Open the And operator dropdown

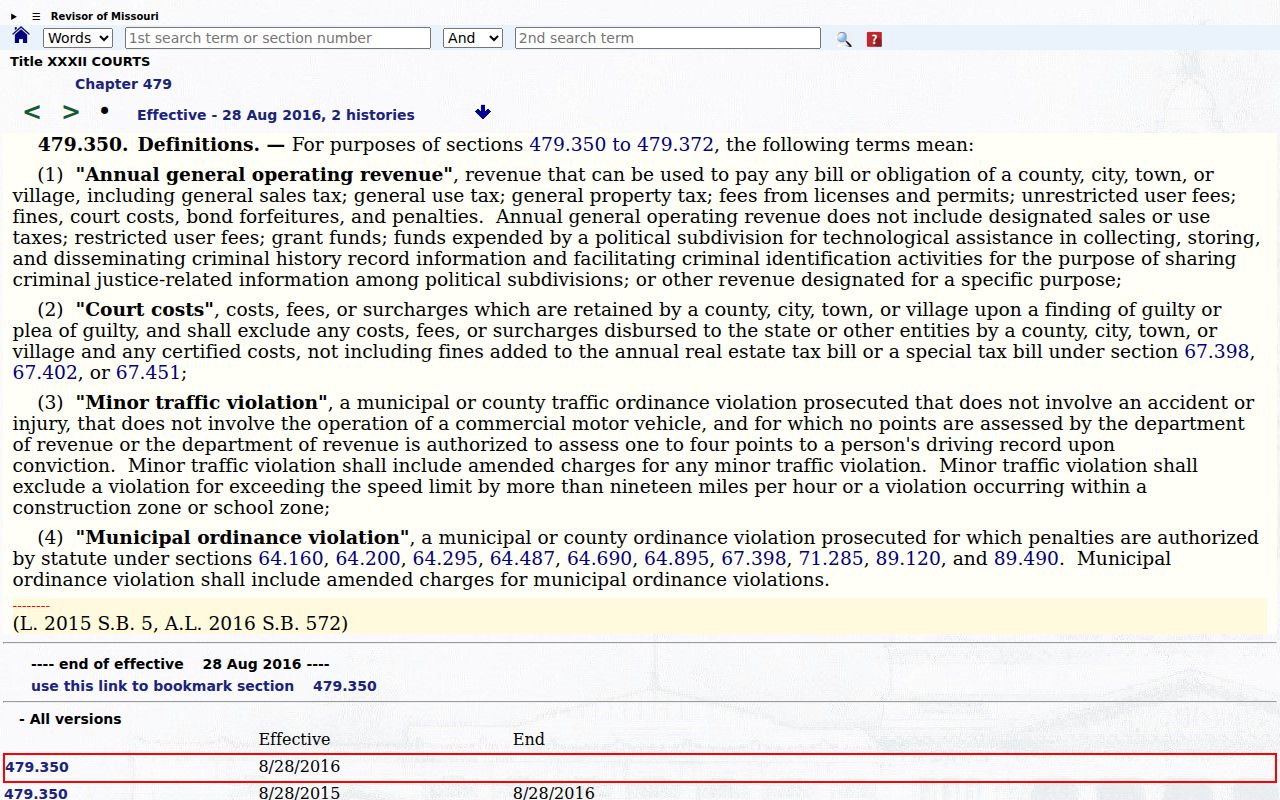pyautogui.click(x=473, y=38)
